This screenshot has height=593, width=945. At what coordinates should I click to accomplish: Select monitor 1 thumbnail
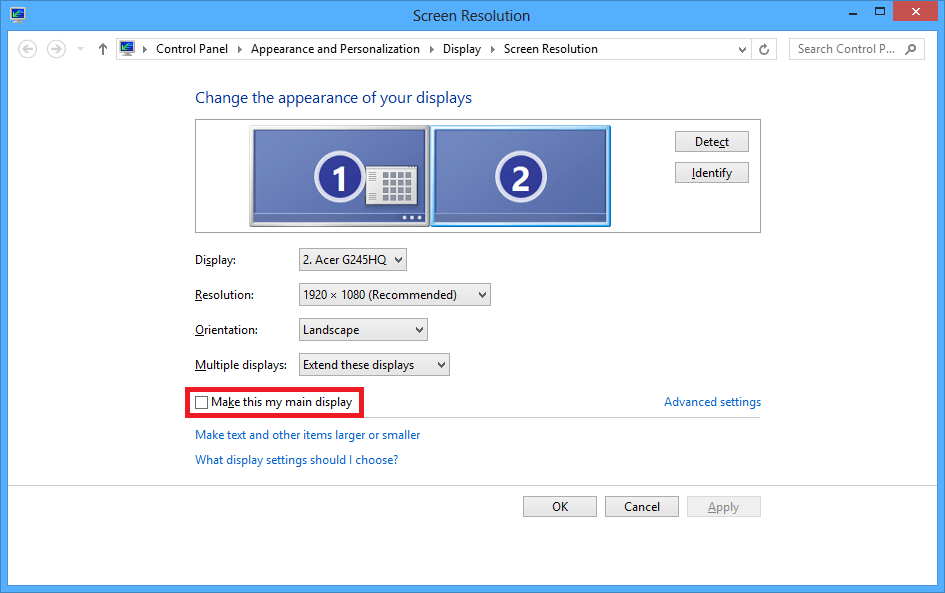(339, 176)
